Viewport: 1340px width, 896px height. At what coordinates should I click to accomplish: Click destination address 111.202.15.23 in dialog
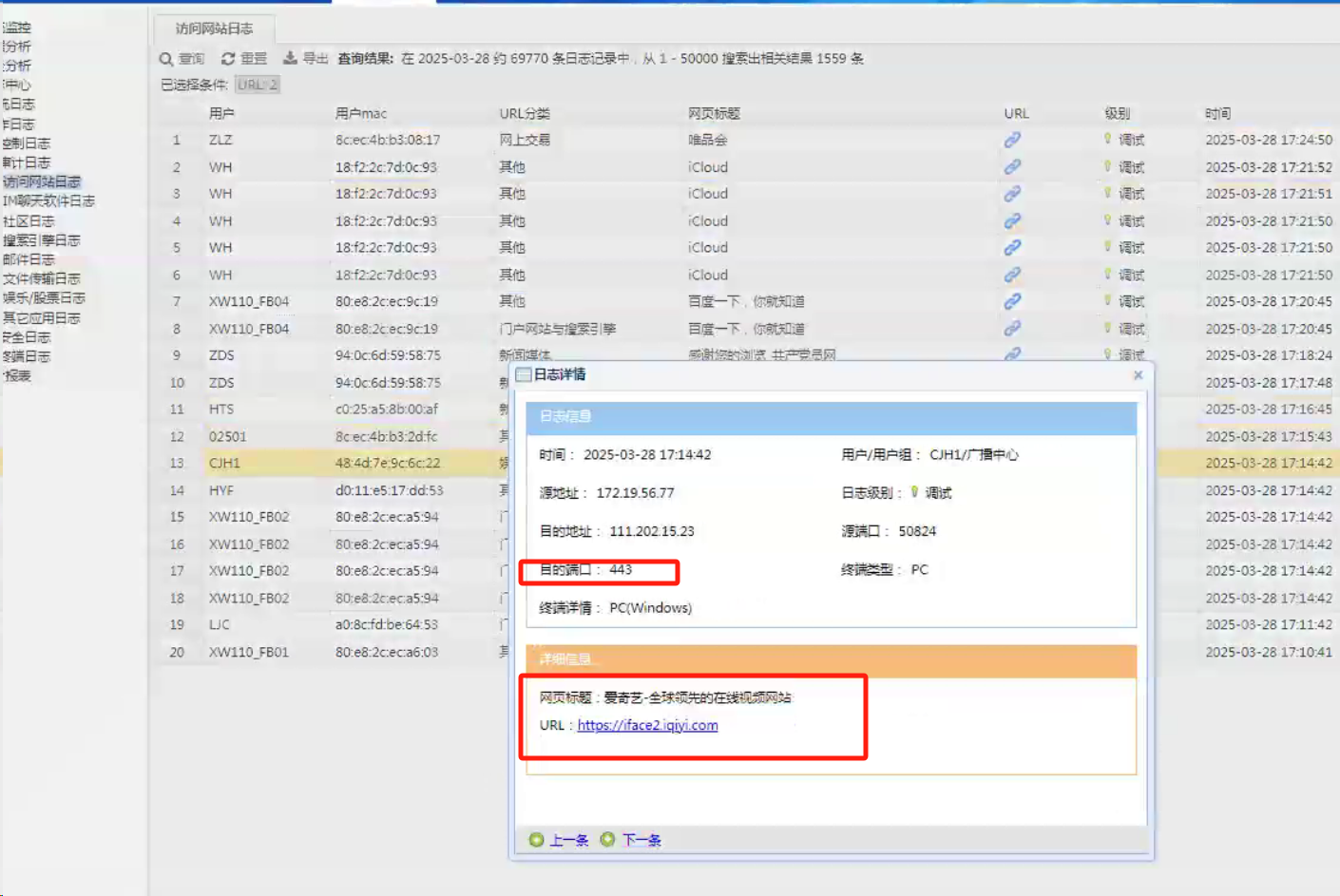[652, 531]
